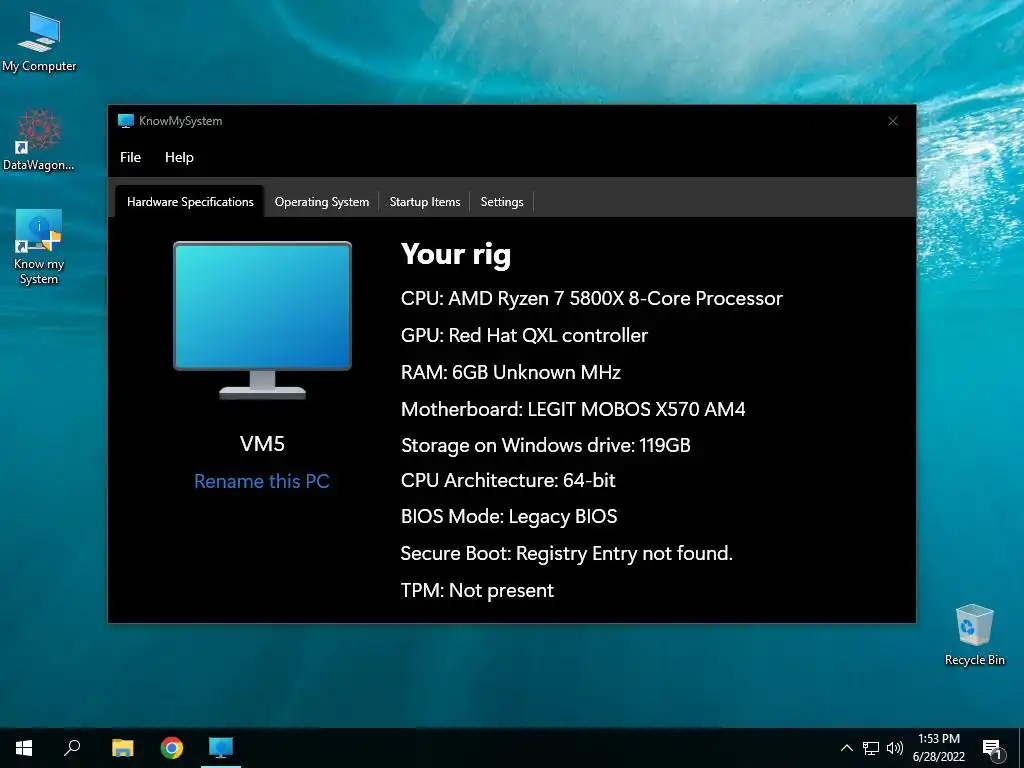Click Storage on Windows drive: 119GB
The height and width of the screenshot is (768, 1024).
tap(546, 445)
